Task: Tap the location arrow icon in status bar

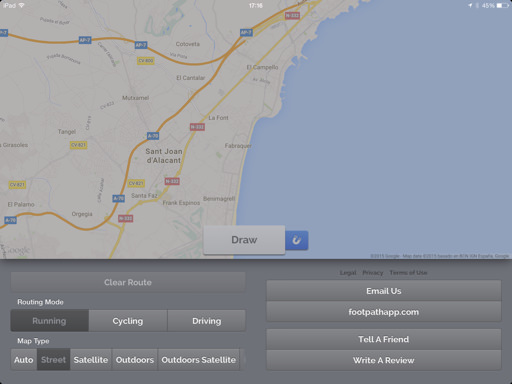Action: (470, 5)
